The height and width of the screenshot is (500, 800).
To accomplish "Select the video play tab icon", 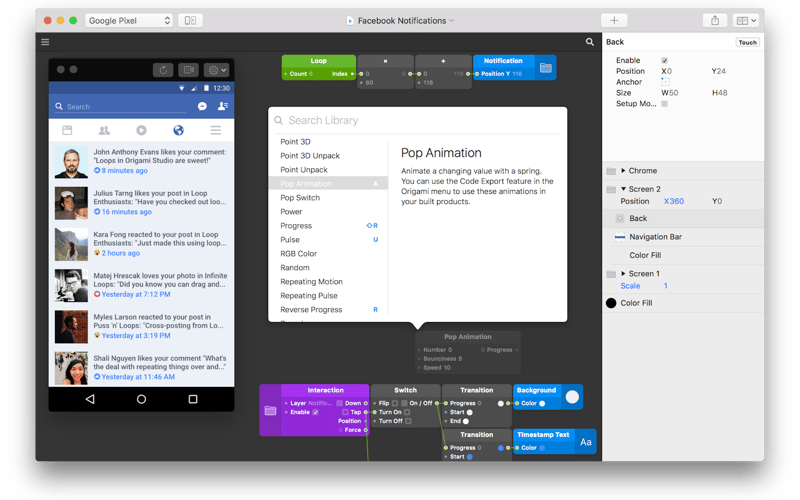I will point(141,130).
